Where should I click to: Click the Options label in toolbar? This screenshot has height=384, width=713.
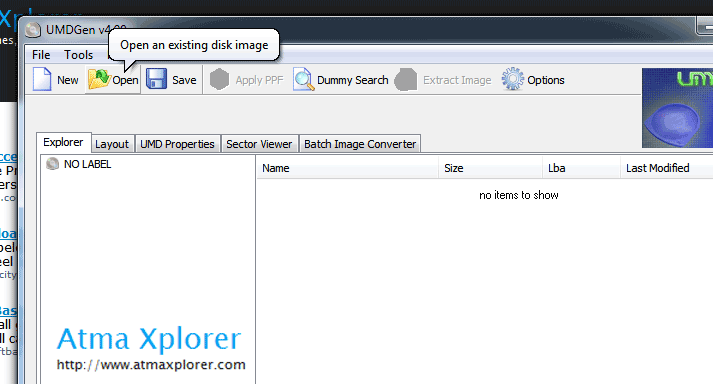(546, 80)
